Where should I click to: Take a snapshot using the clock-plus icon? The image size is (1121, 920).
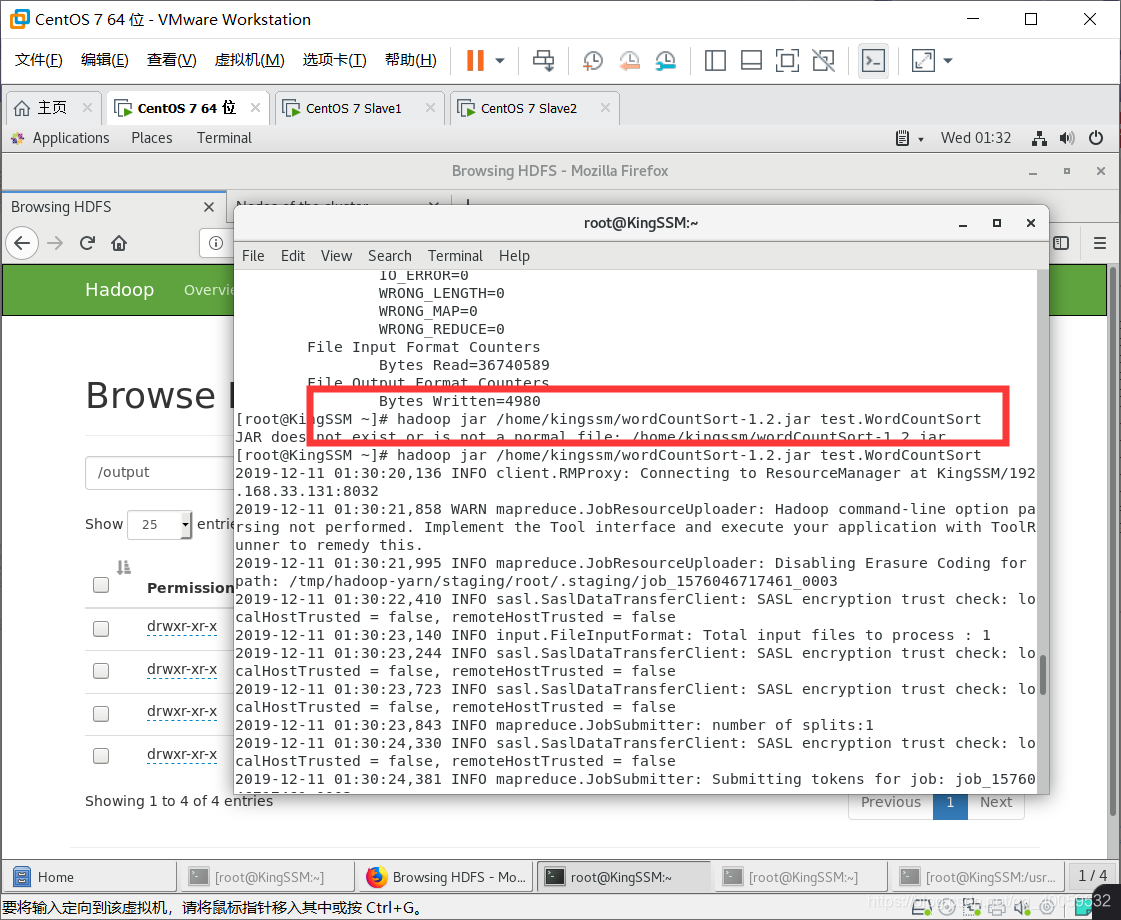pos(593,61)
